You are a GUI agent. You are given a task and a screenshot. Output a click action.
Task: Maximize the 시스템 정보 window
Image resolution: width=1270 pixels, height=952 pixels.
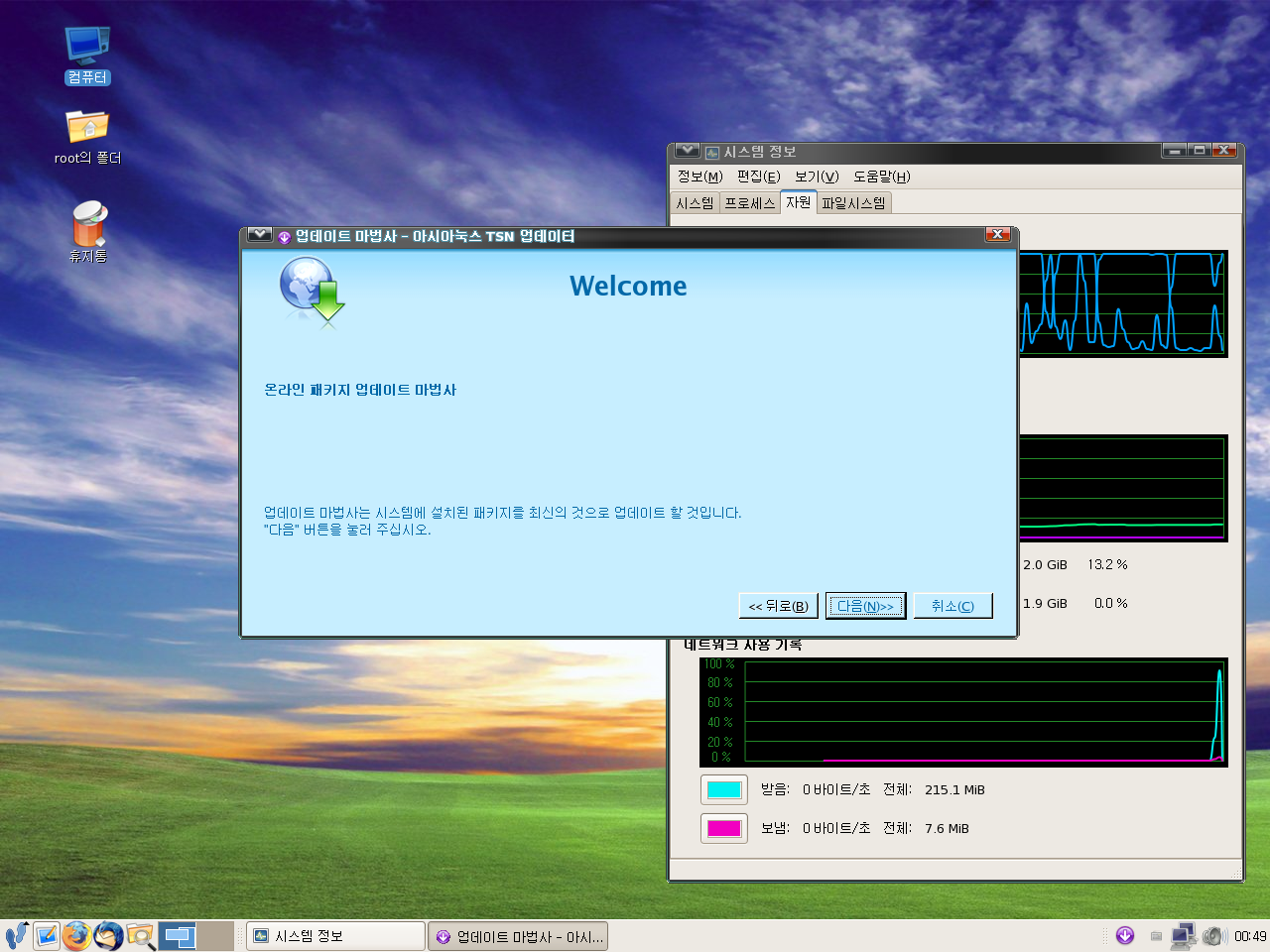[1199, 151]
